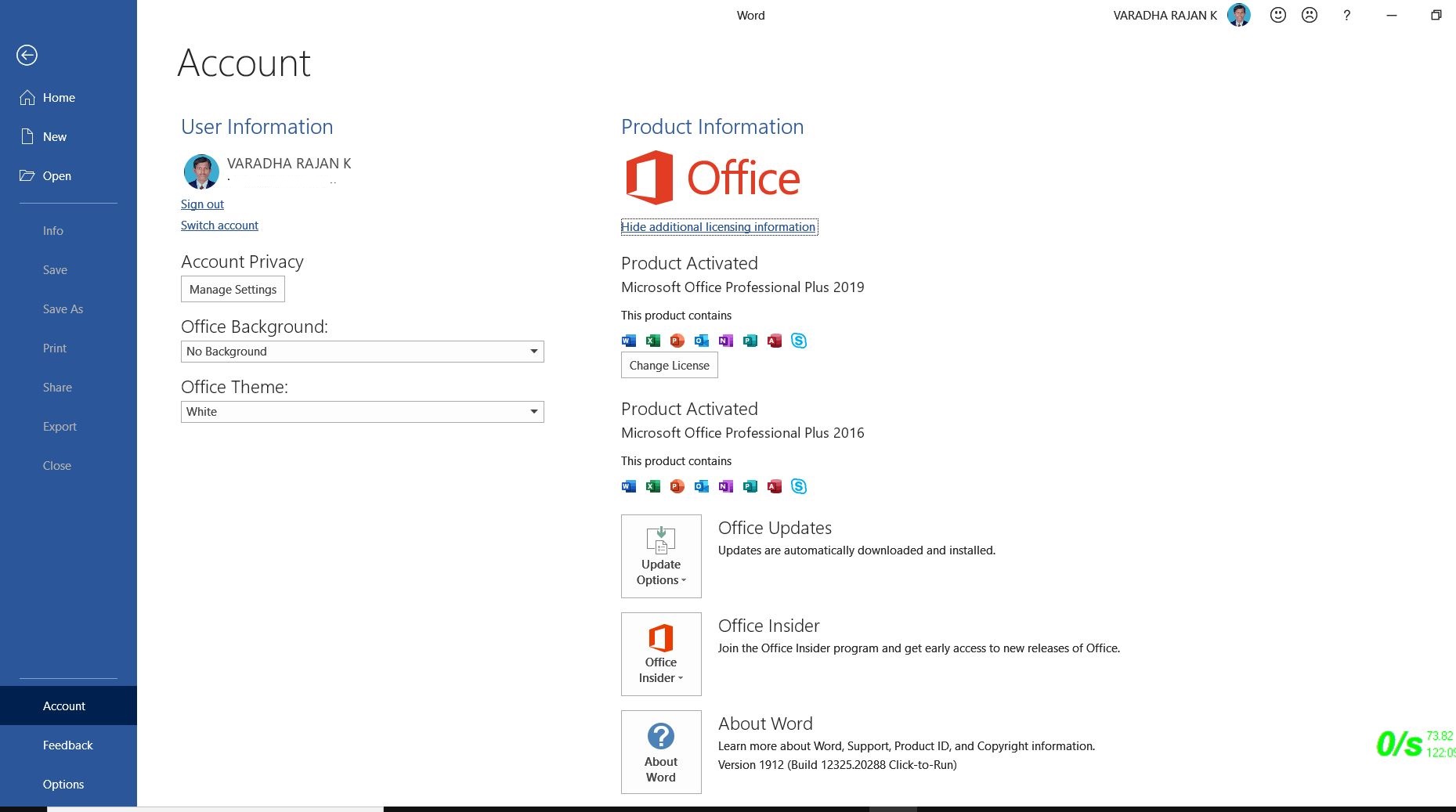1456x812 pixels.
Task: Minimize the Word window
Action: coord(1392,15)
